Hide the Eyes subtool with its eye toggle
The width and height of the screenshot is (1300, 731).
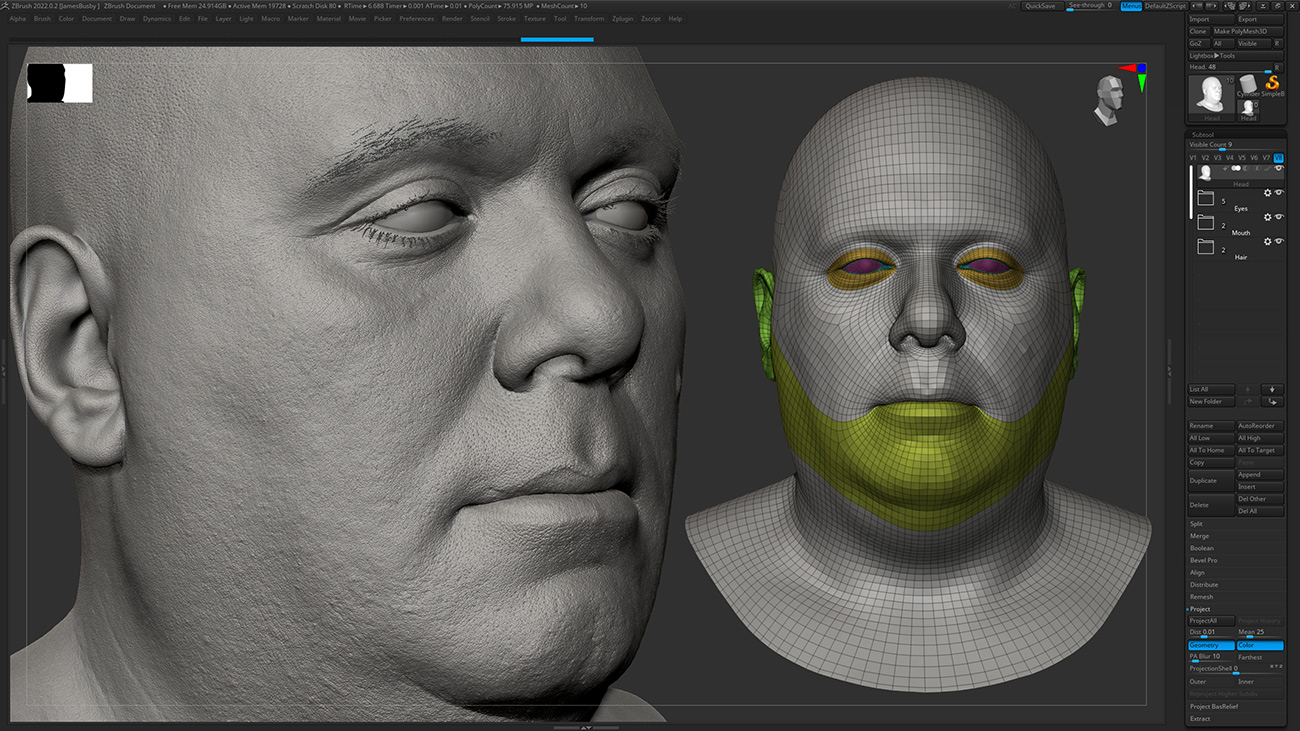coord(1281,193)
